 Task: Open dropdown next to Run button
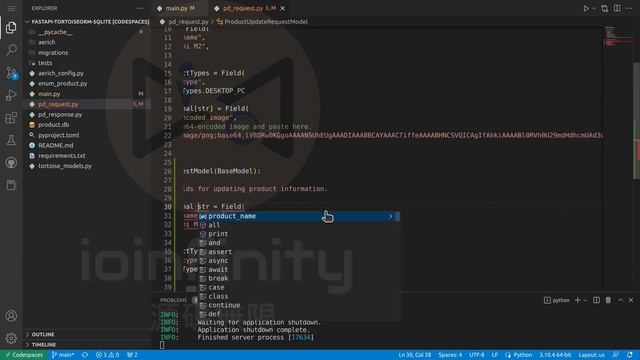pyautogui.click(x=594, y=8)
